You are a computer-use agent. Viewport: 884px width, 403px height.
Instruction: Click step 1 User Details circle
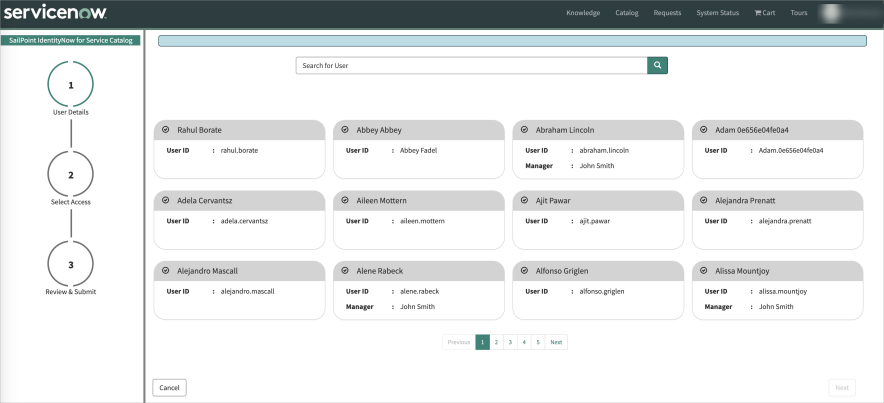pyautogui.click(x=70, y=85)
